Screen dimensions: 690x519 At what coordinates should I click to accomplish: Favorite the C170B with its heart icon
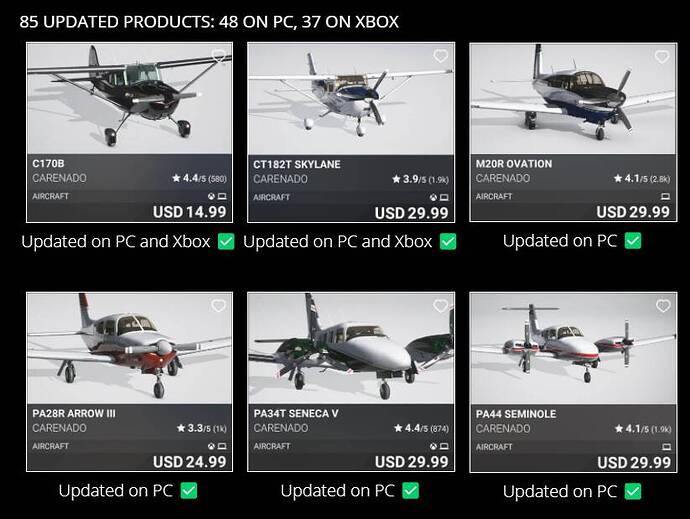pyautogui.click(x=219, y=57)
